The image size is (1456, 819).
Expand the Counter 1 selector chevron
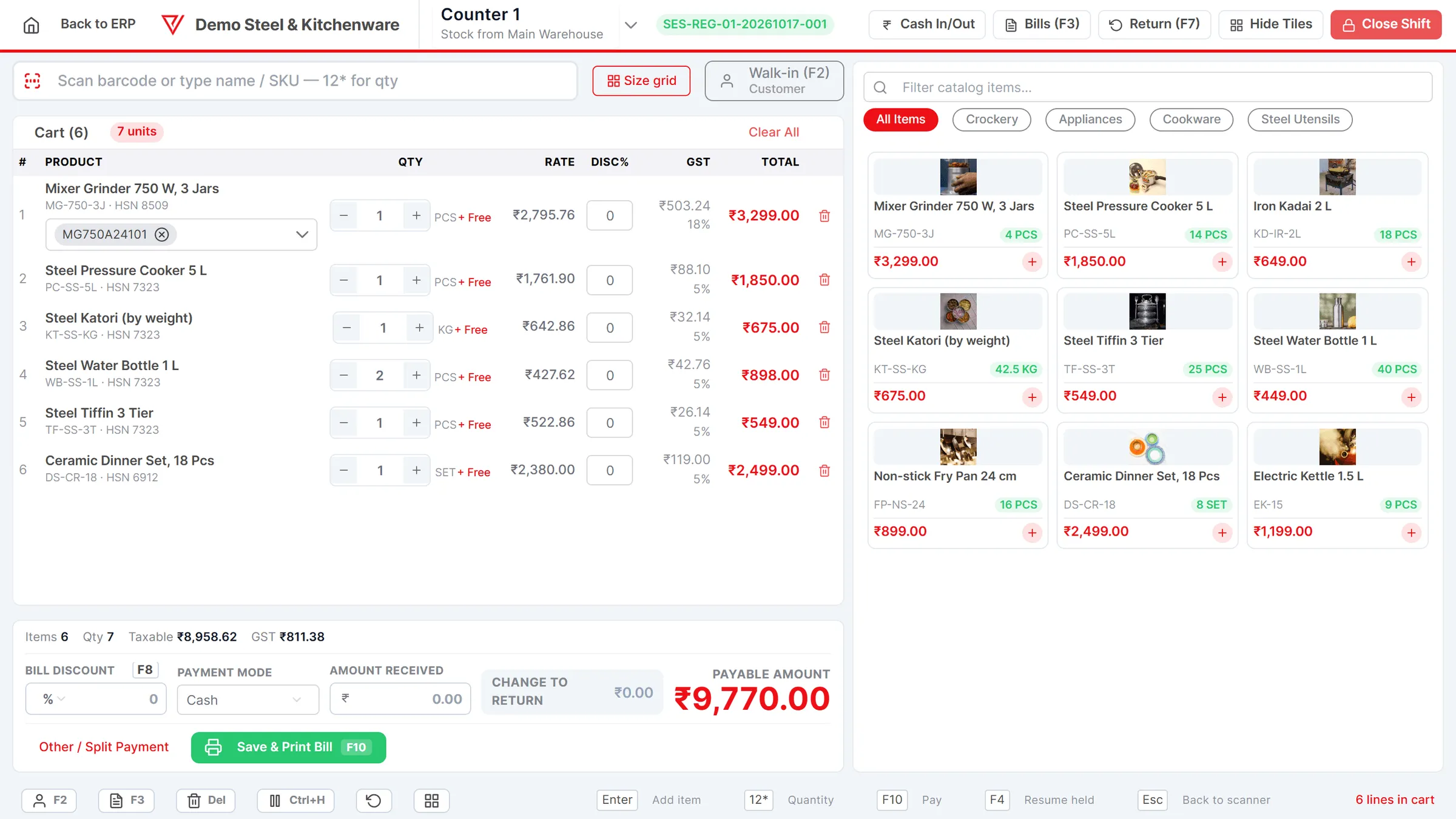631,25
